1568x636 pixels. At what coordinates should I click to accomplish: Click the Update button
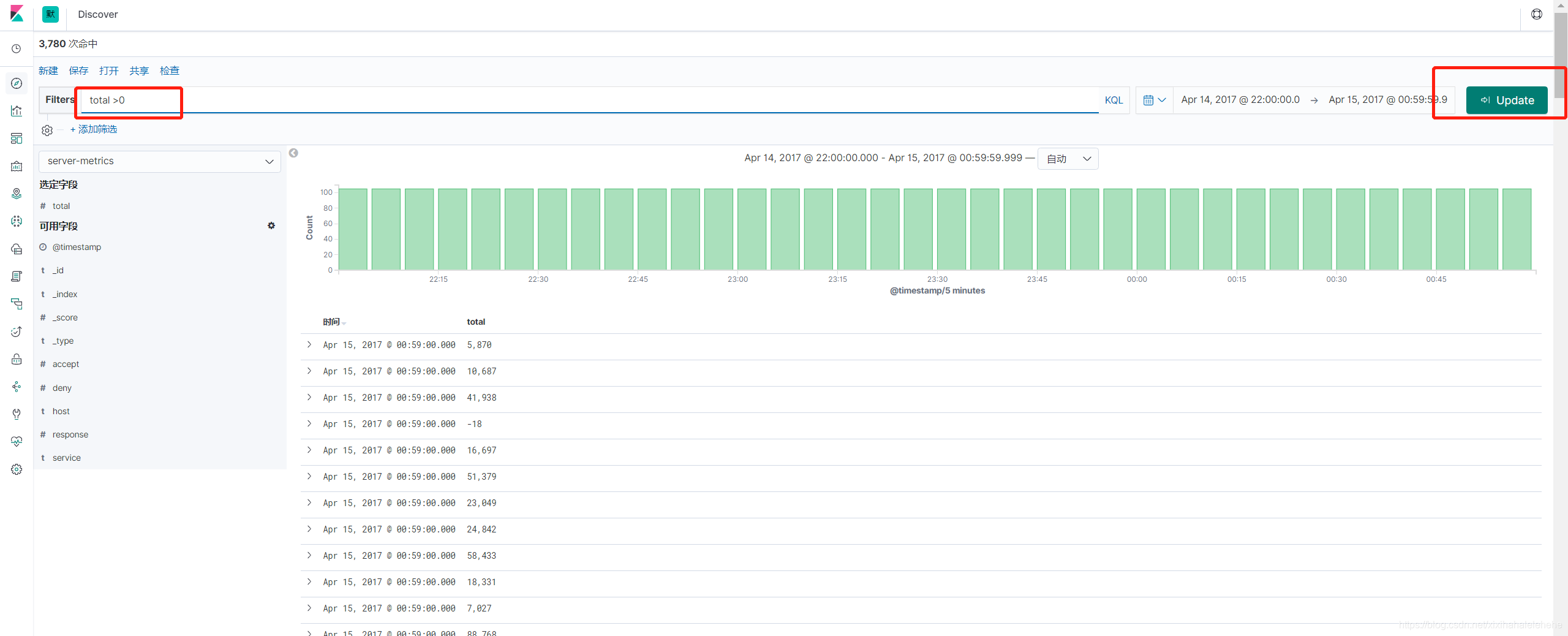[x=1507, y=100]
